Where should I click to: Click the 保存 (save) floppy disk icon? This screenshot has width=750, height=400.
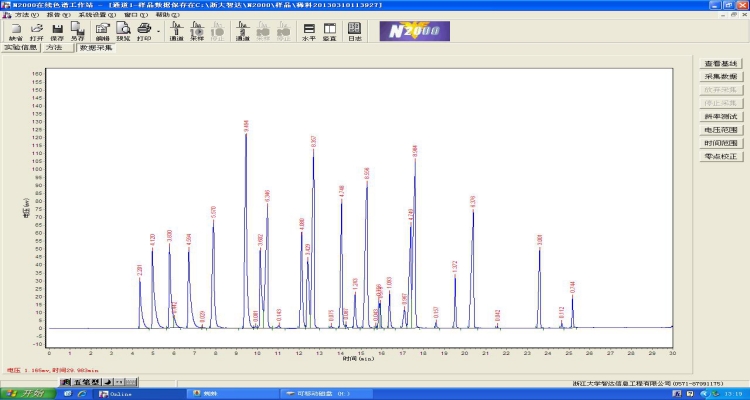pyautogui.click(x=57, y=31)
